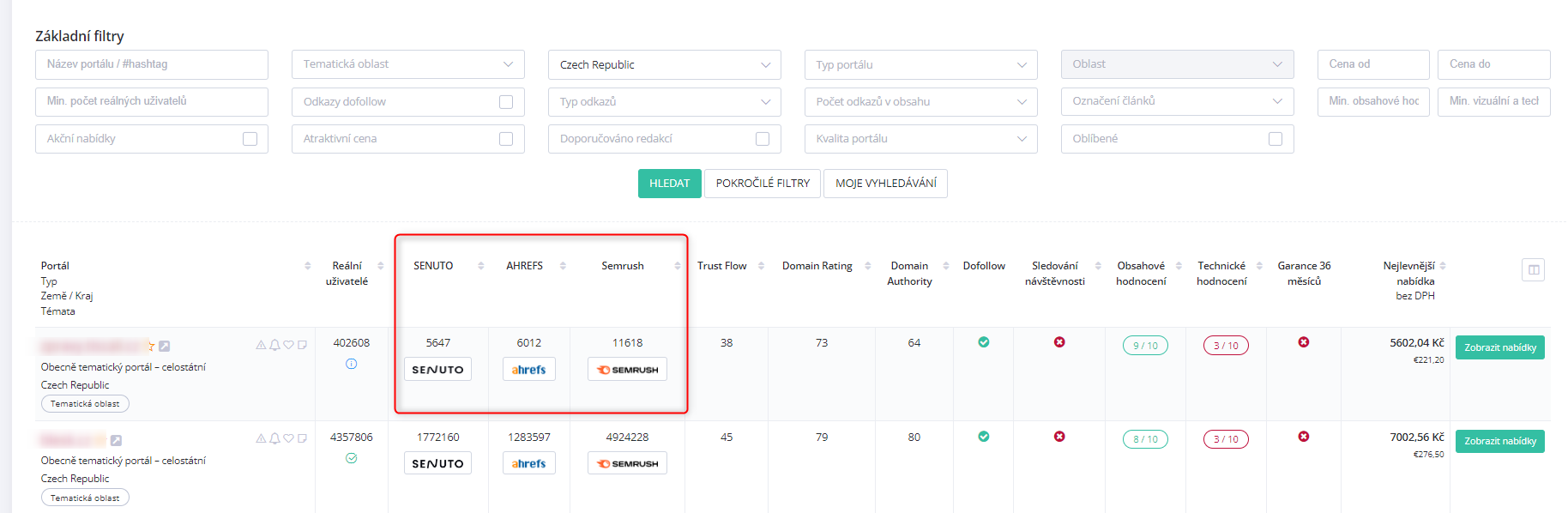Click red Garance 36 měsíců cross in the 7002,56 Kč row
The width and height of the screenshot is (1568, 513).
click(1304, 437)
